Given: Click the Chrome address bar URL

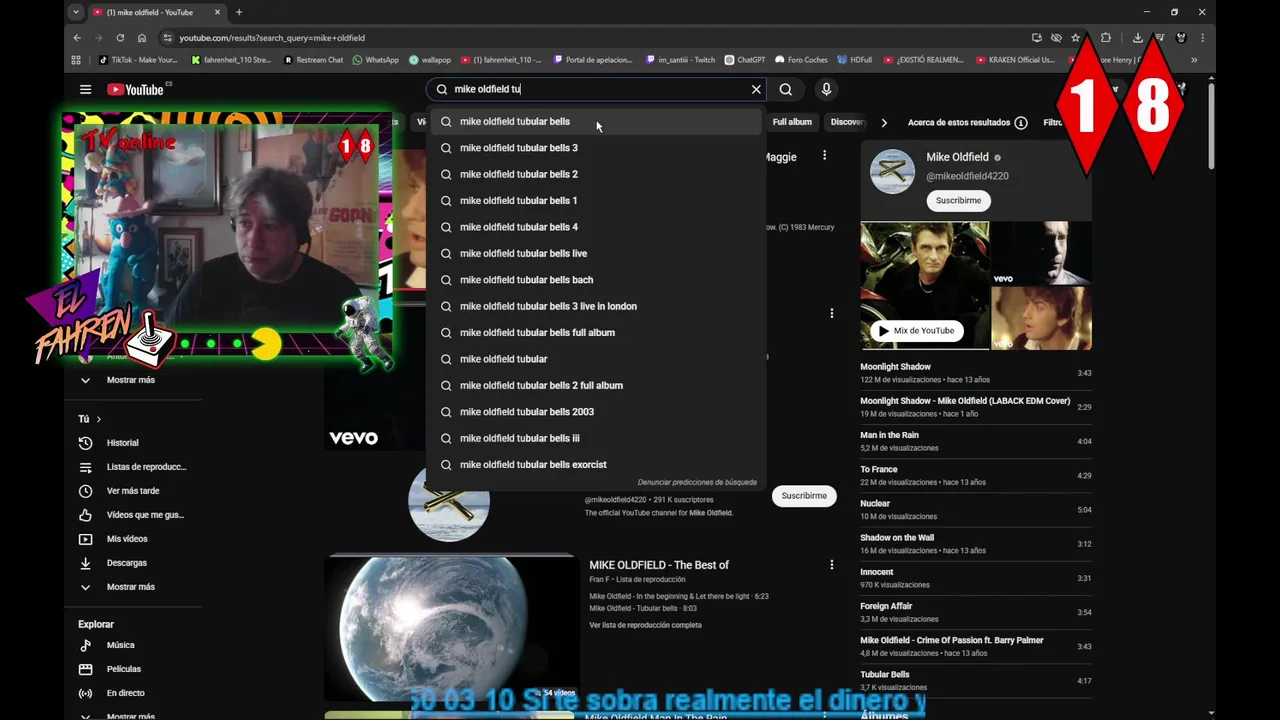Looking at the screenshot, I should (x=272, y=38).
